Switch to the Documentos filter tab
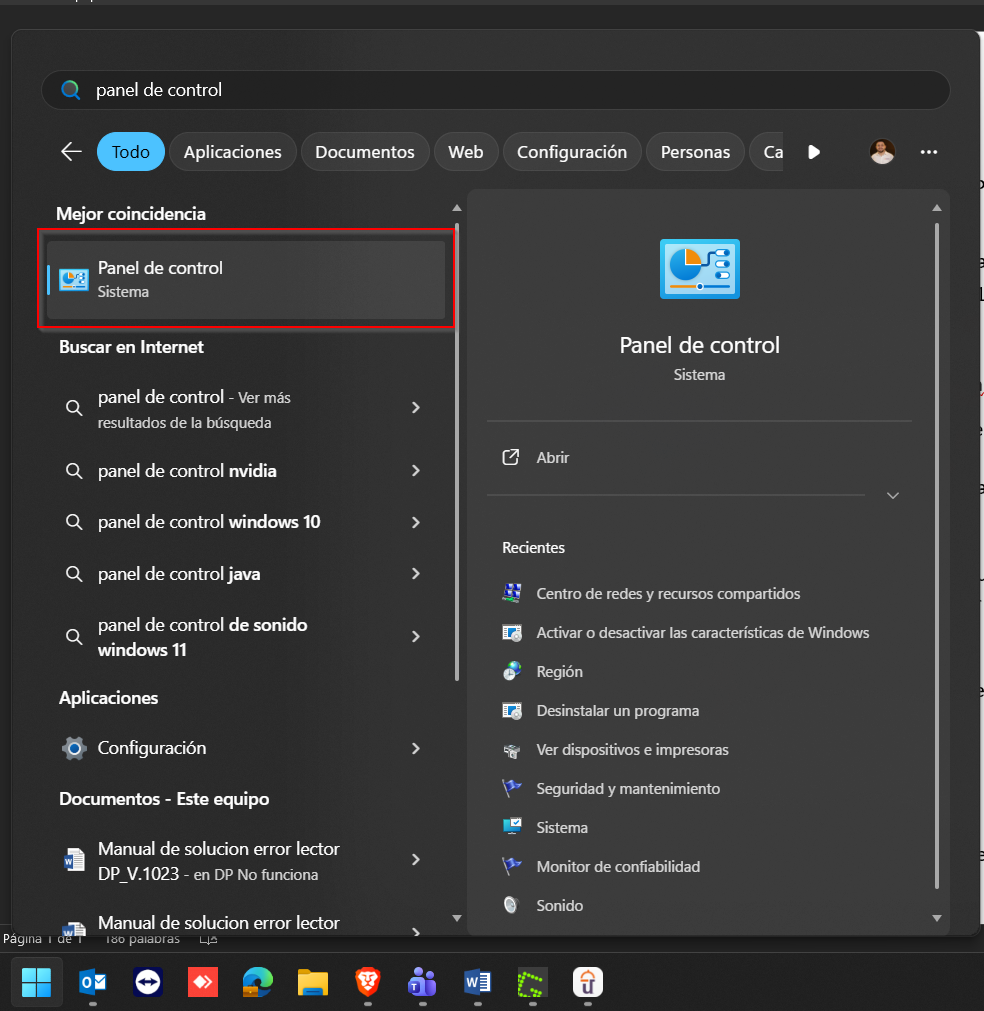Viewport: 984px width, 1011px height. pyautogui.click(x=365, y=152)
